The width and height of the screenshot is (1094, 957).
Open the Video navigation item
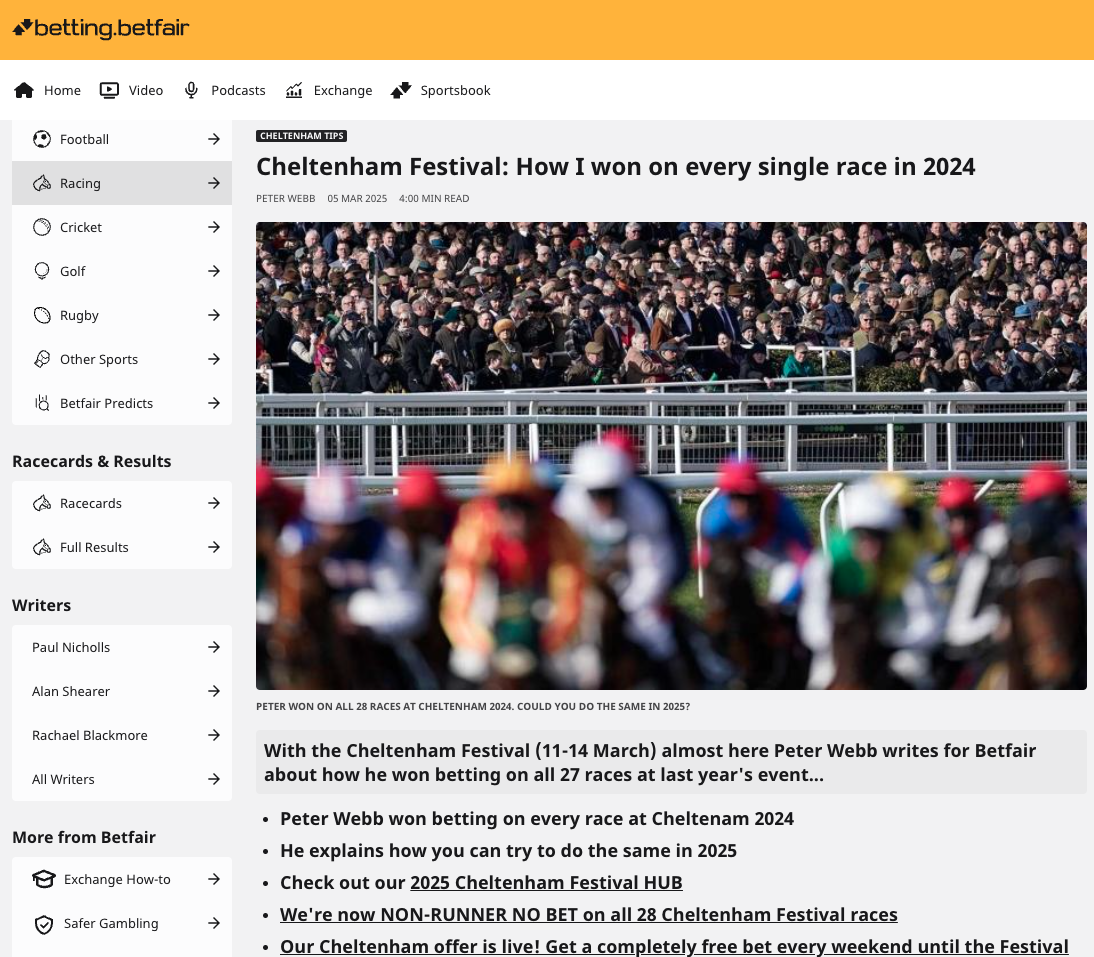point(131,90)
